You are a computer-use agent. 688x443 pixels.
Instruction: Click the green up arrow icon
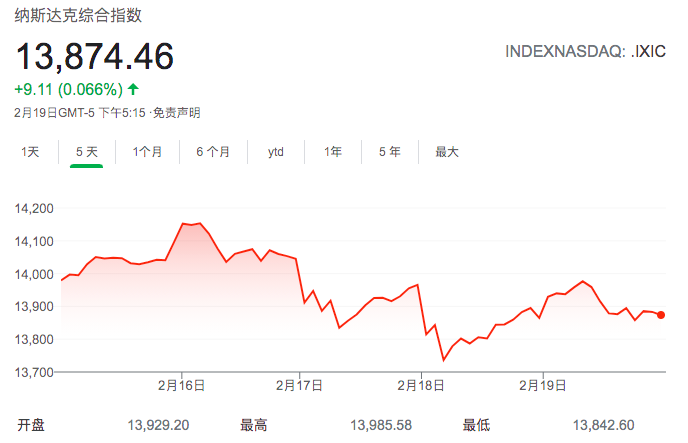(133, 89)
